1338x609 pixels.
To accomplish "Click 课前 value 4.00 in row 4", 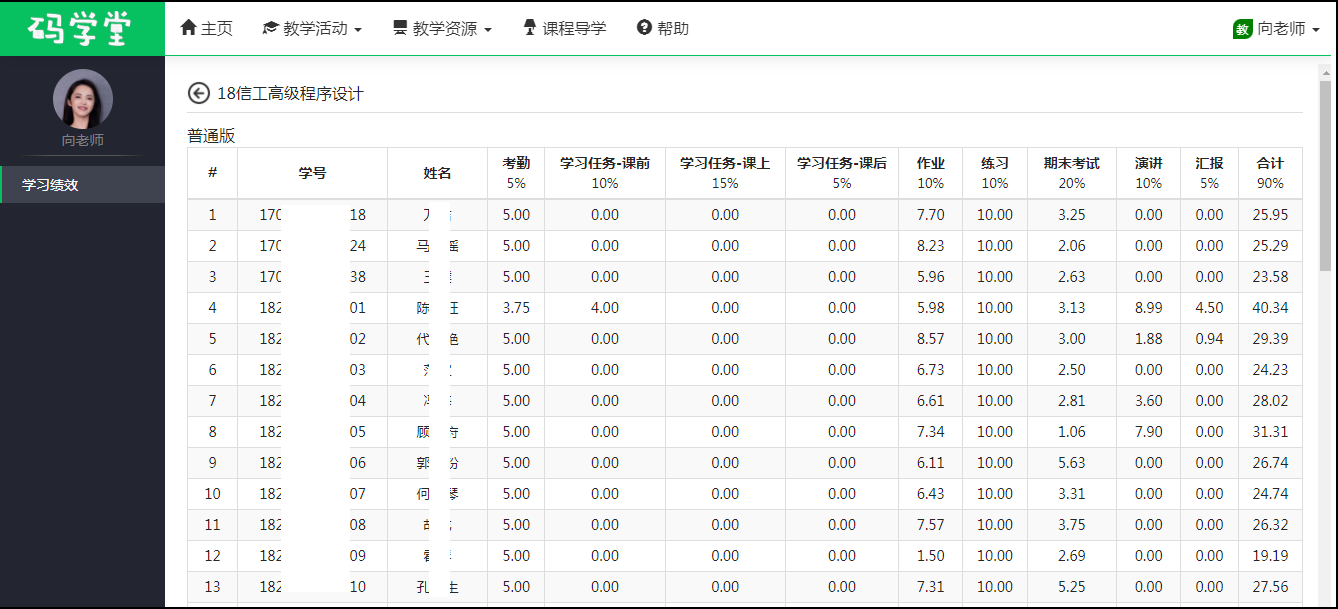I will tap(605, 308).
